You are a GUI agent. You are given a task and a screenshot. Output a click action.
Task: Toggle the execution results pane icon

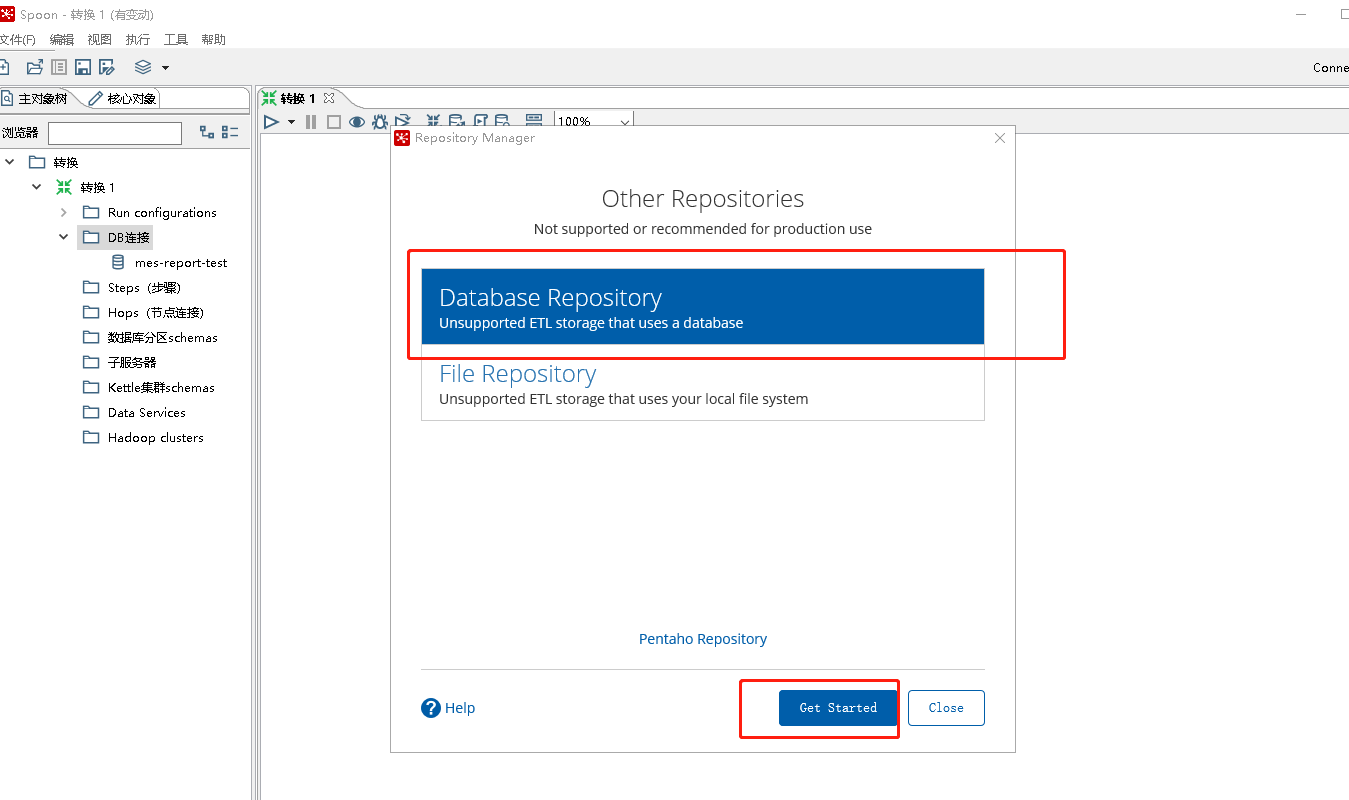click(x=534, y=122)
